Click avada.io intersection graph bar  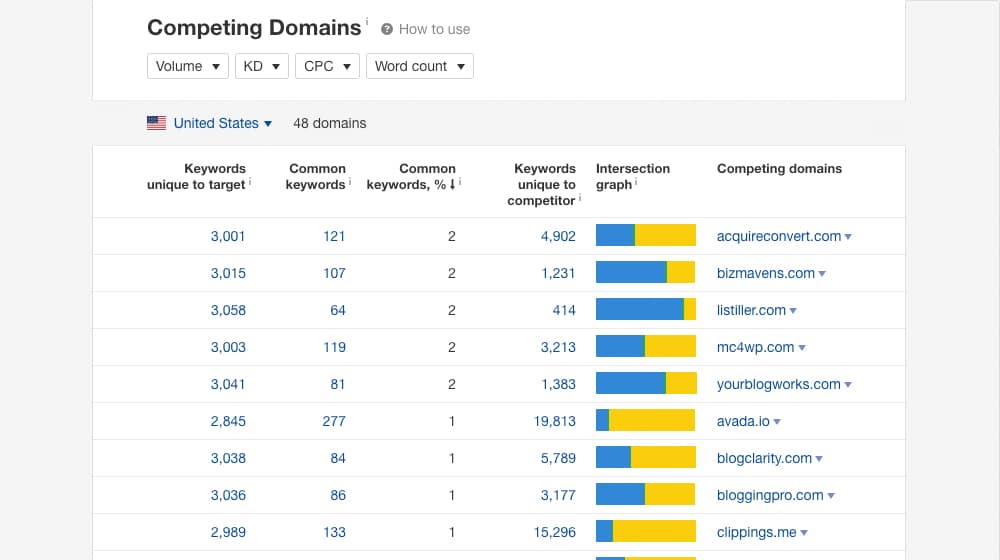pyautogui.click(x=646, y=420)
